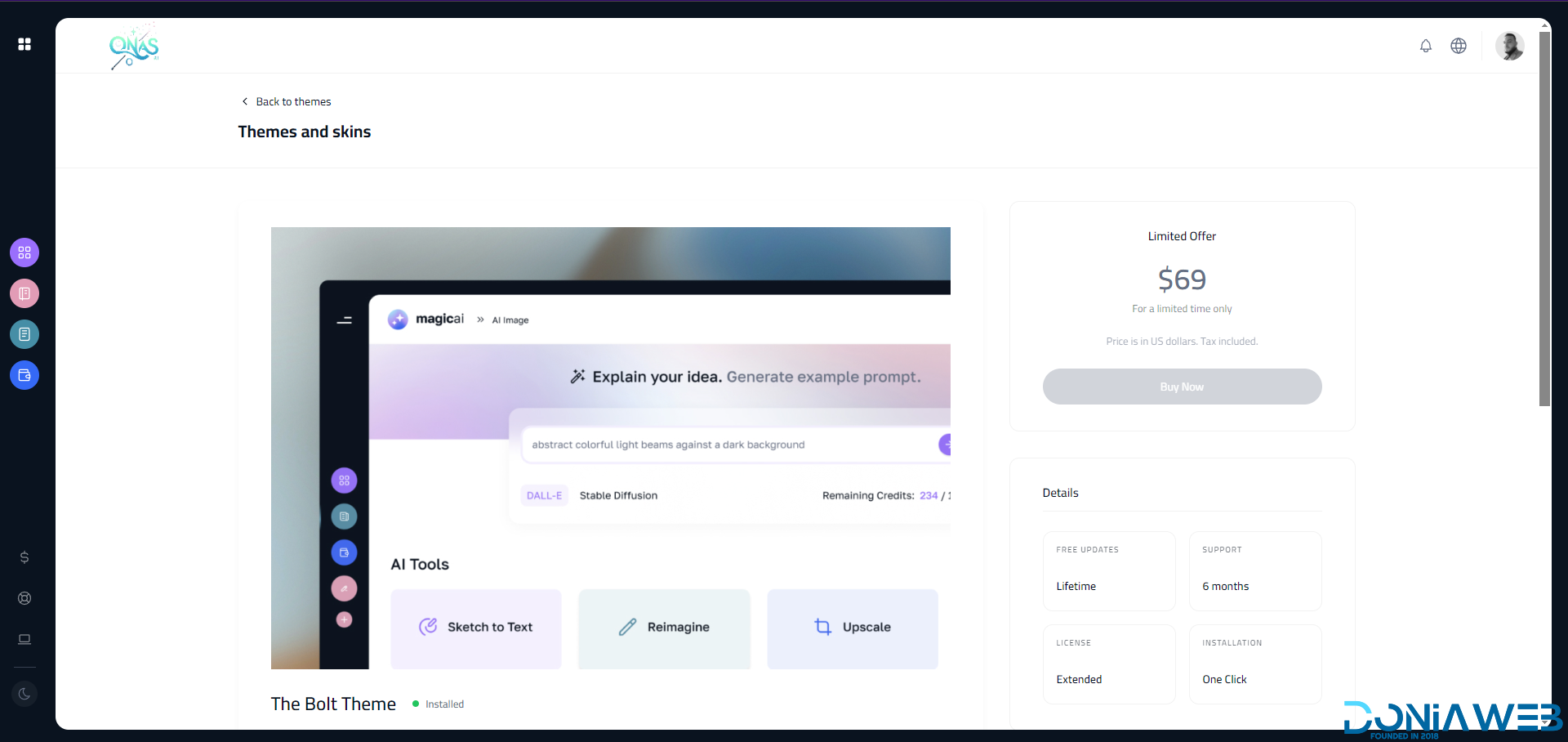Click the License Extended detail card
Screen dimensions: 1568x742
click(1108, 664)
